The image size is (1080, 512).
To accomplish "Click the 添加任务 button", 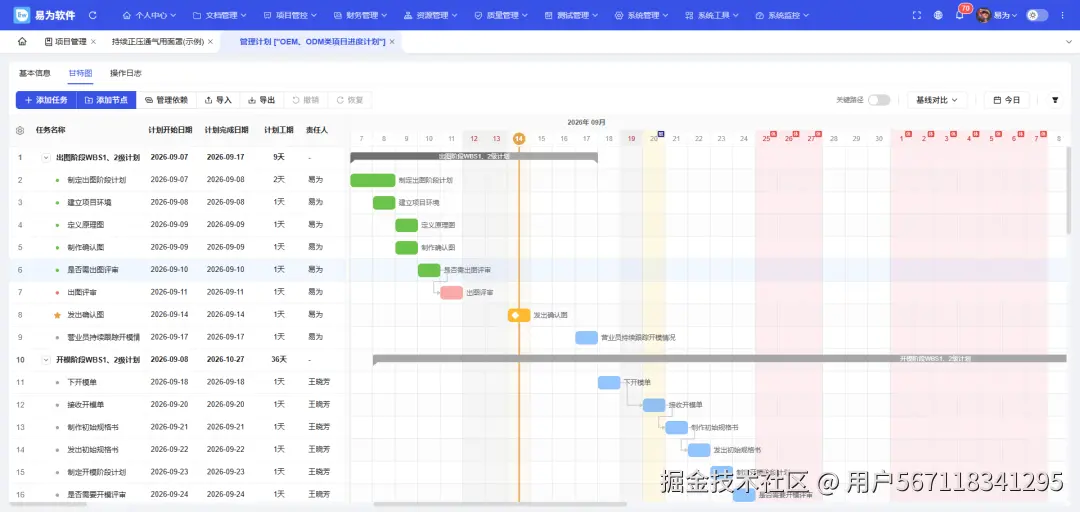I will [x=46, y=100].
